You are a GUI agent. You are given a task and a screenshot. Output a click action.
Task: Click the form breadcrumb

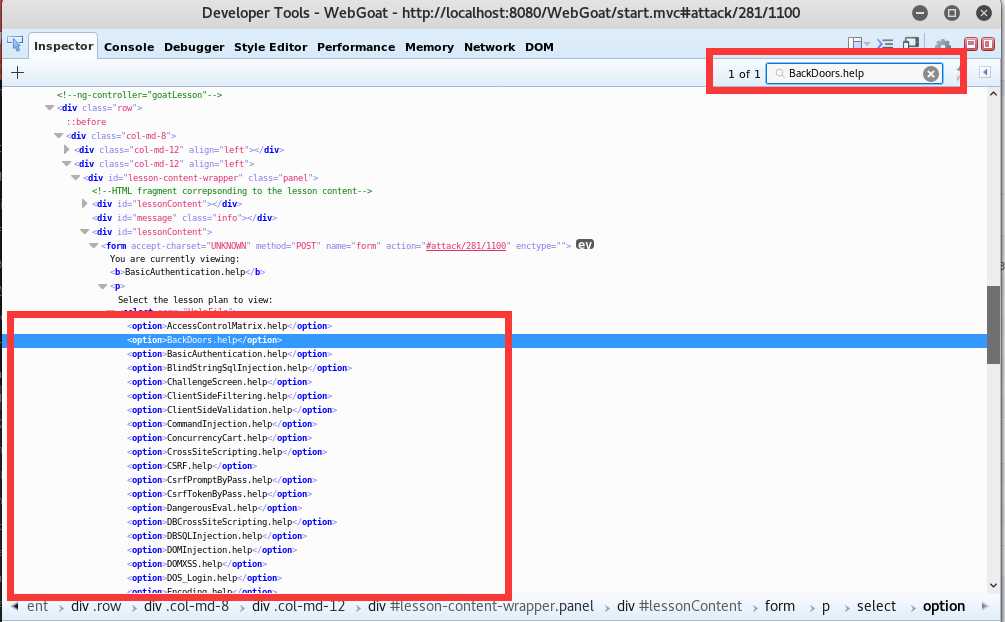click(x=779, y=606)
